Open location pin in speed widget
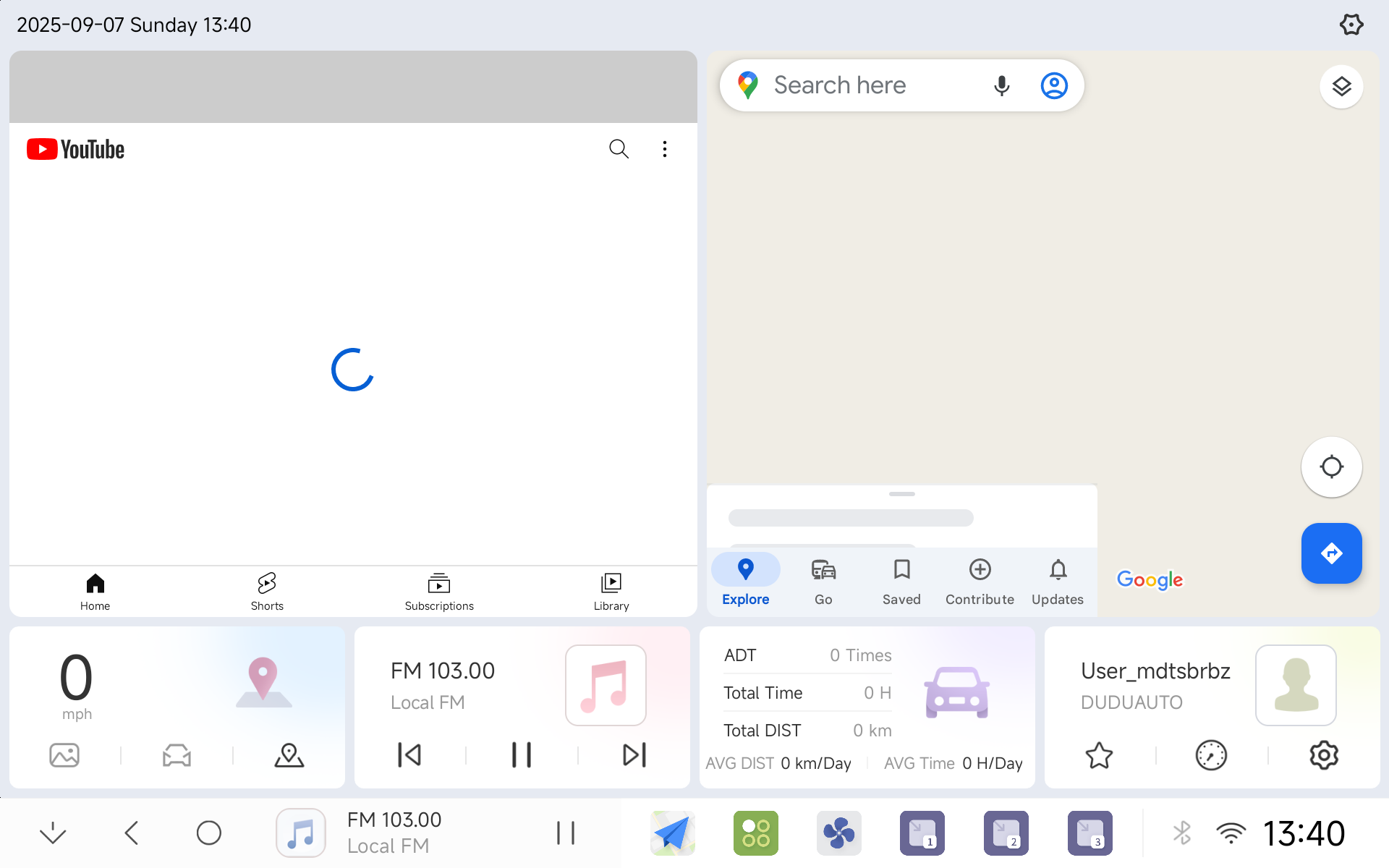1389x868 pixels. click(x=289, y=755)
